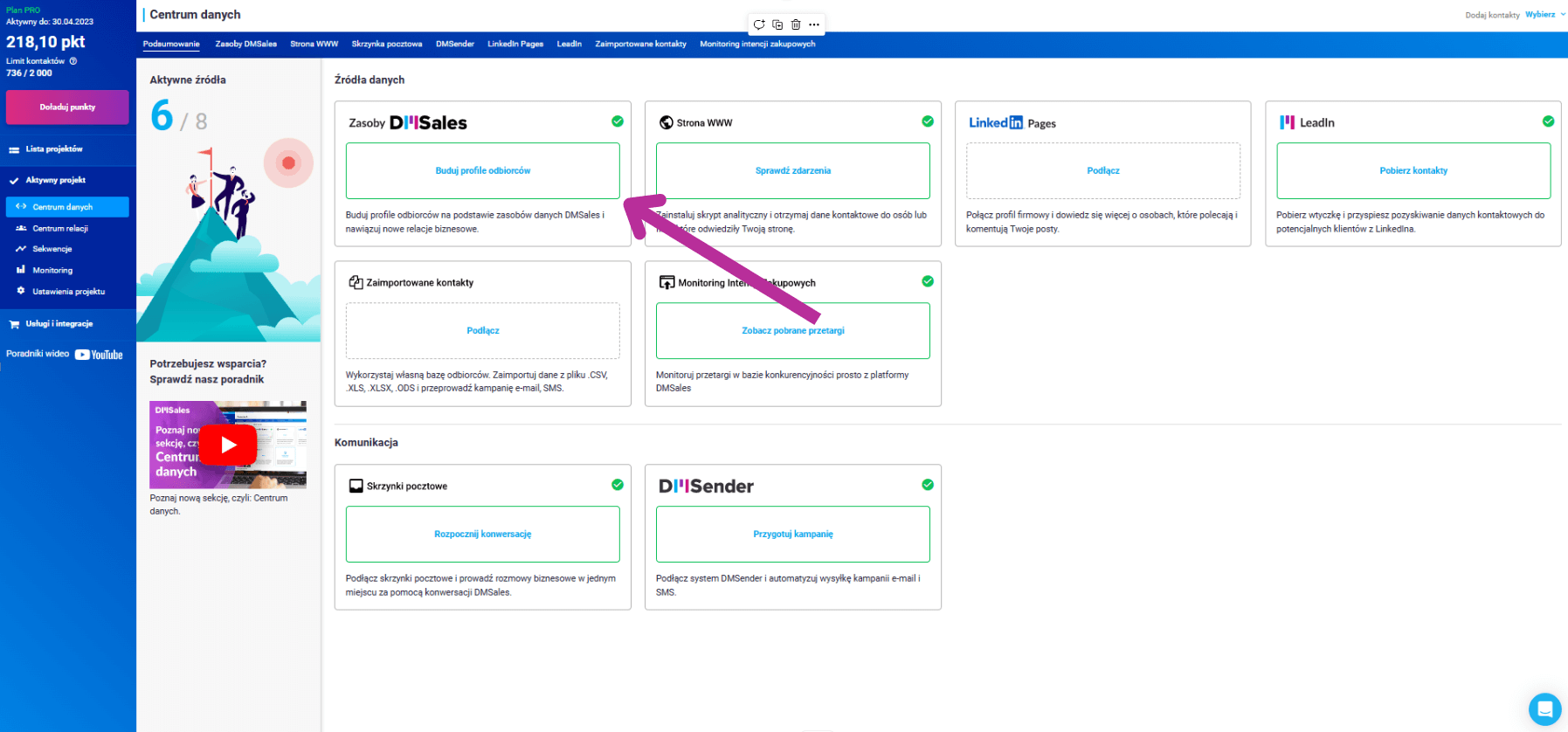The width and height of the screenshot is (1568, 732).
Task: Expand the Wybierz dropdown for Dodaj kontakty
Action: [x=1544, y=15]
